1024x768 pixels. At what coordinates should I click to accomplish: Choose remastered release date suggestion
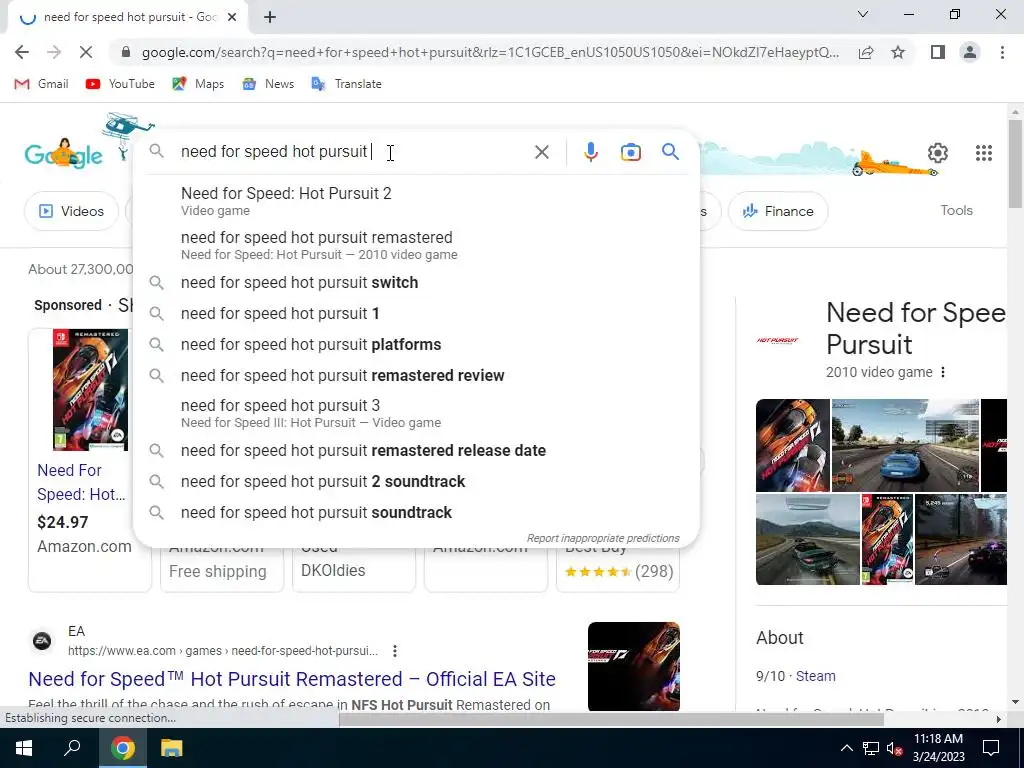417,451
